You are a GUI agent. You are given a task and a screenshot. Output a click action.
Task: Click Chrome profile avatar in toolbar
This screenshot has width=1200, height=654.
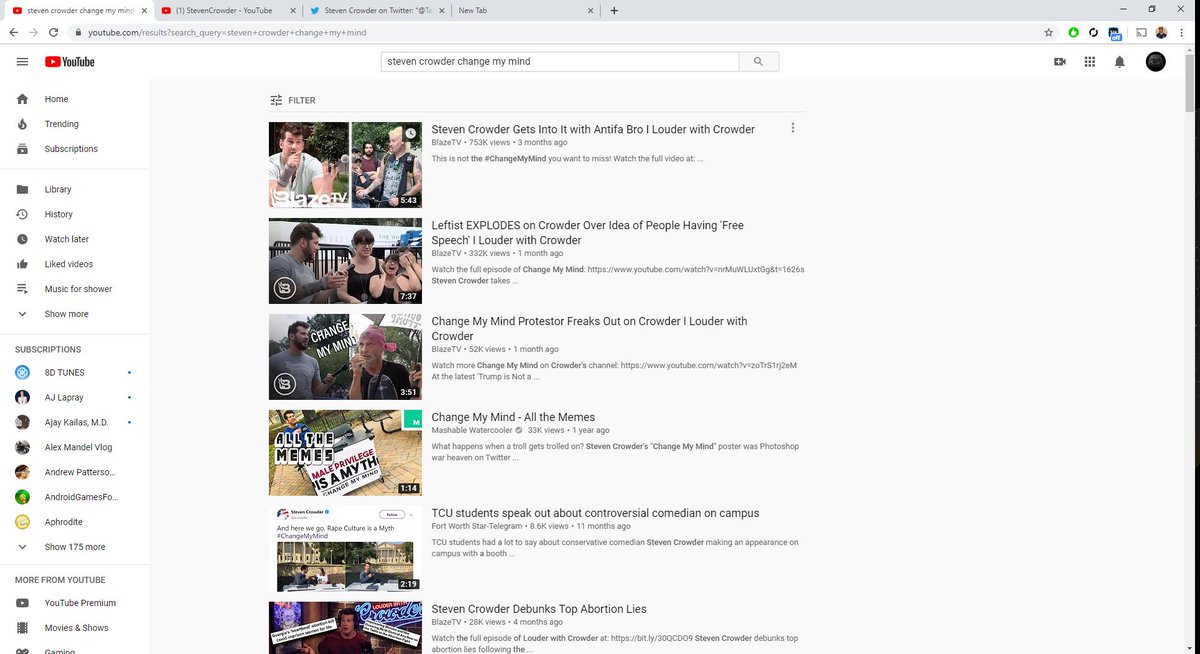pyautogui.click(x=1162, y=32)
